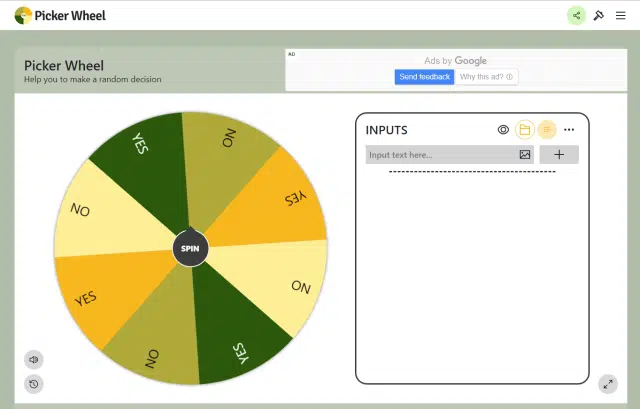The image size is (640, 409).
Task: Toggle inputs visibility with the eye icon
Action: (503, 130)
